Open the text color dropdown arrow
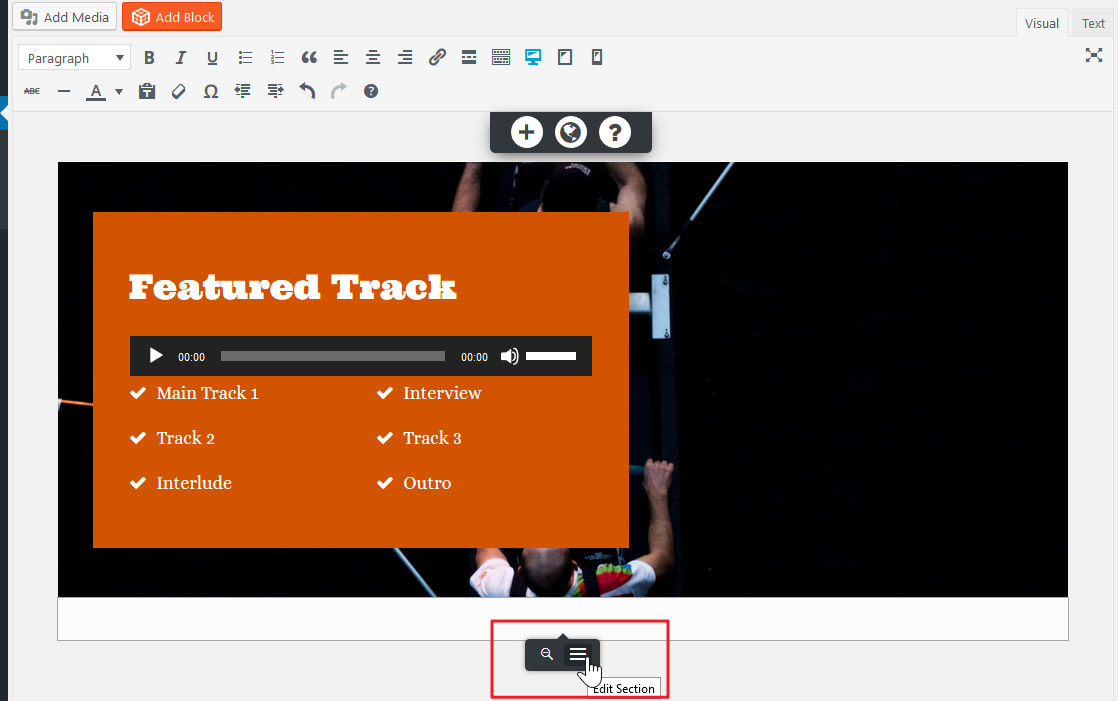 tap(119, 91)
